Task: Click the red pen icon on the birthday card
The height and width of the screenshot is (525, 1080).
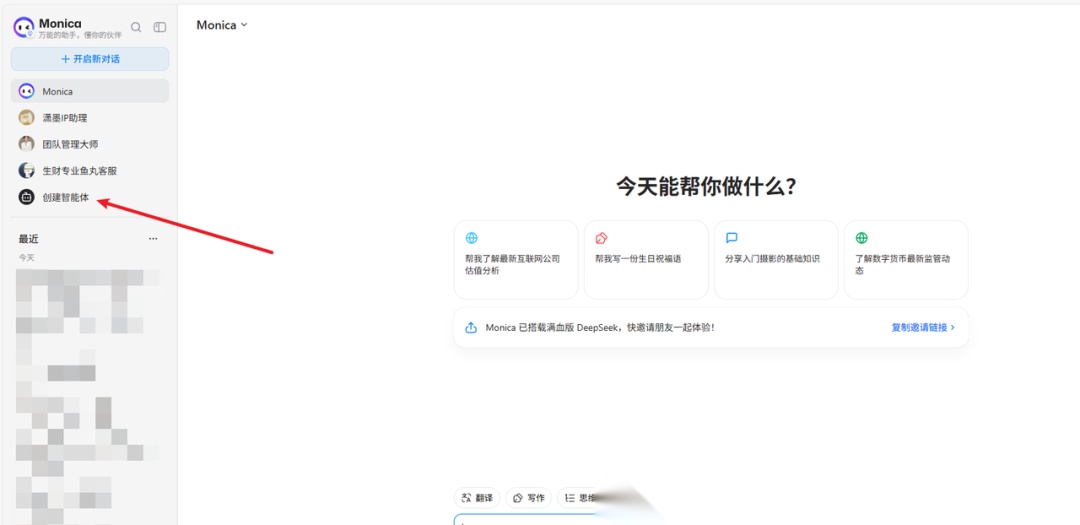Action: click(601, 238)
